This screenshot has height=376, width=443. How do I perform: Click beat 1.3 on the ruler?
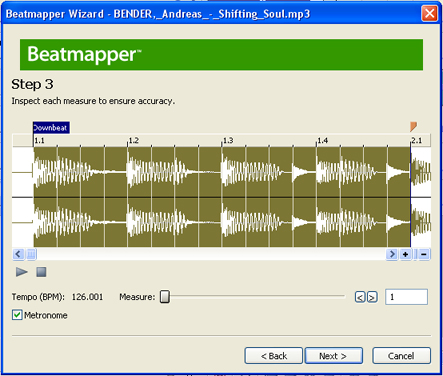point(228,141)
